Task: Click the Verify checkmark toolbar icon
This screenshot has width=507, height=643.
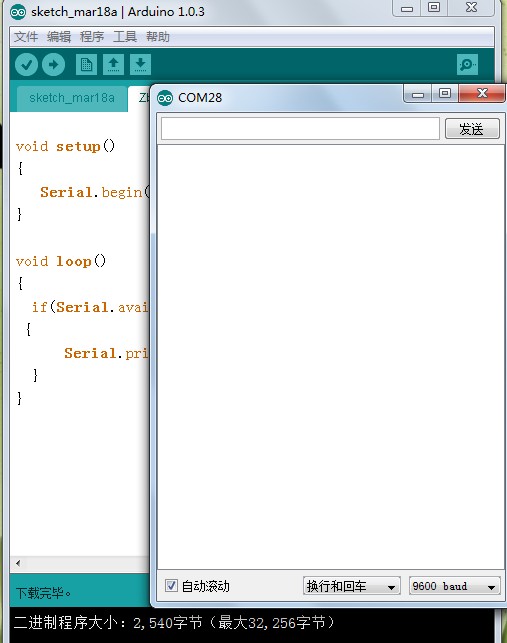Action: tap(27, 64)
